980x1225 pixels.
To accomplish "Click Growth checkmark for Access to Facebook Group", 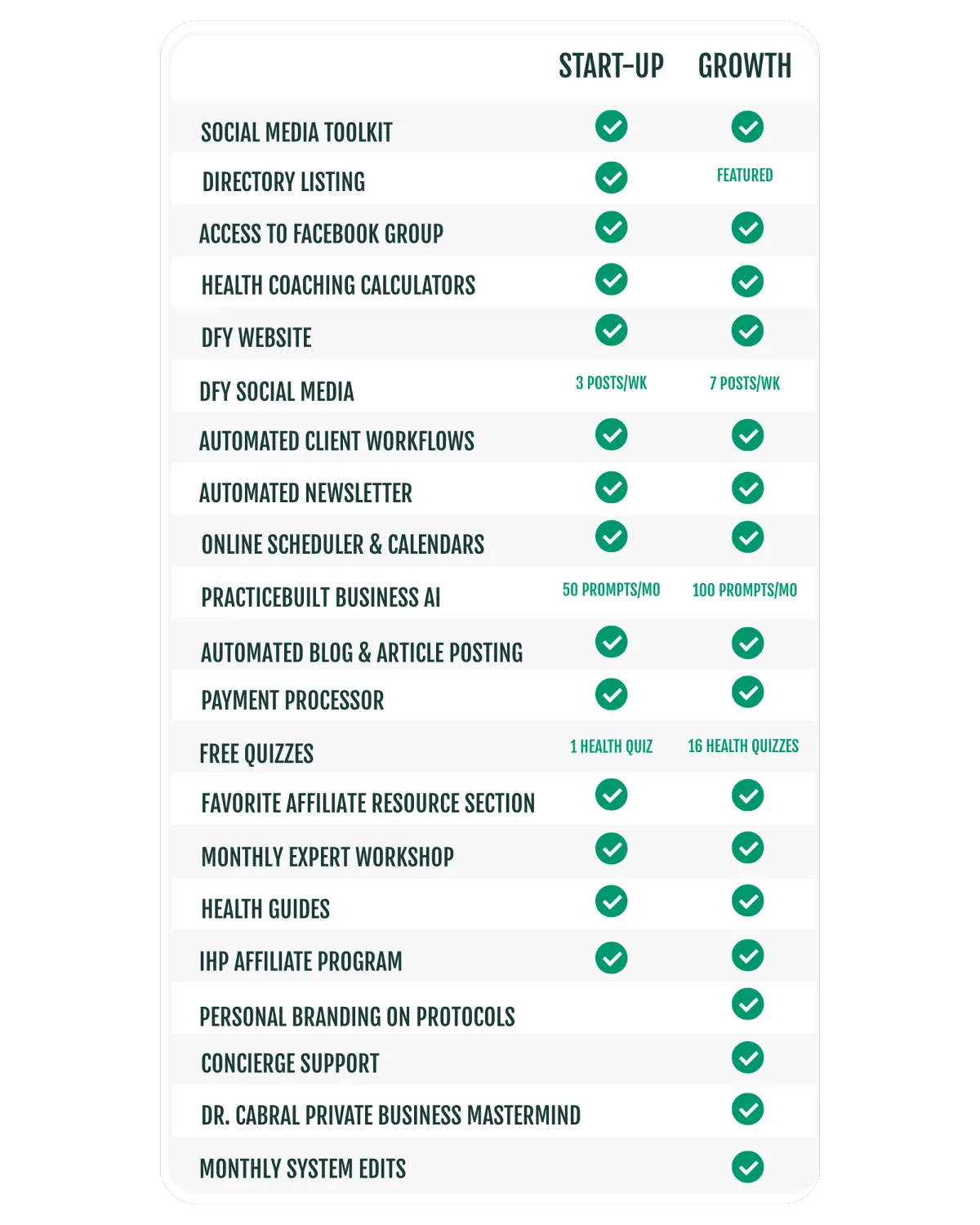I will point(747,228).
